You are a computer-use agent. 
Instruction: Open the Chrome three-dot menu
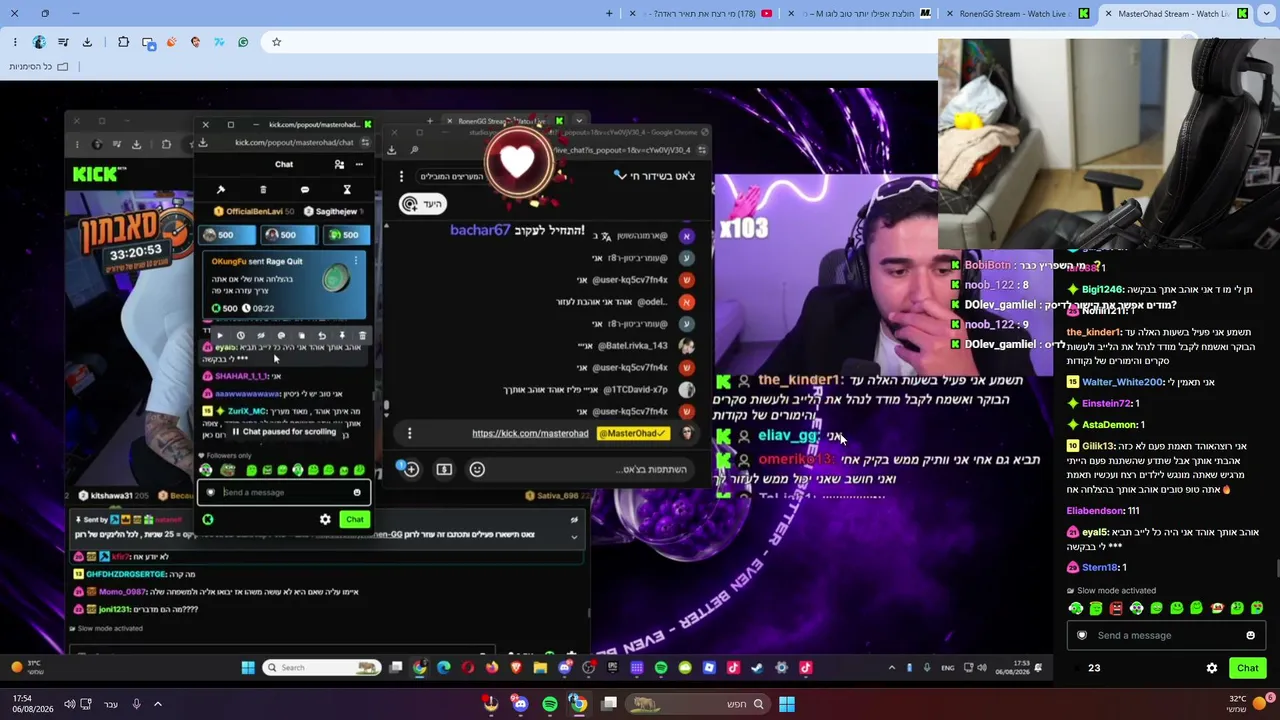15,42
